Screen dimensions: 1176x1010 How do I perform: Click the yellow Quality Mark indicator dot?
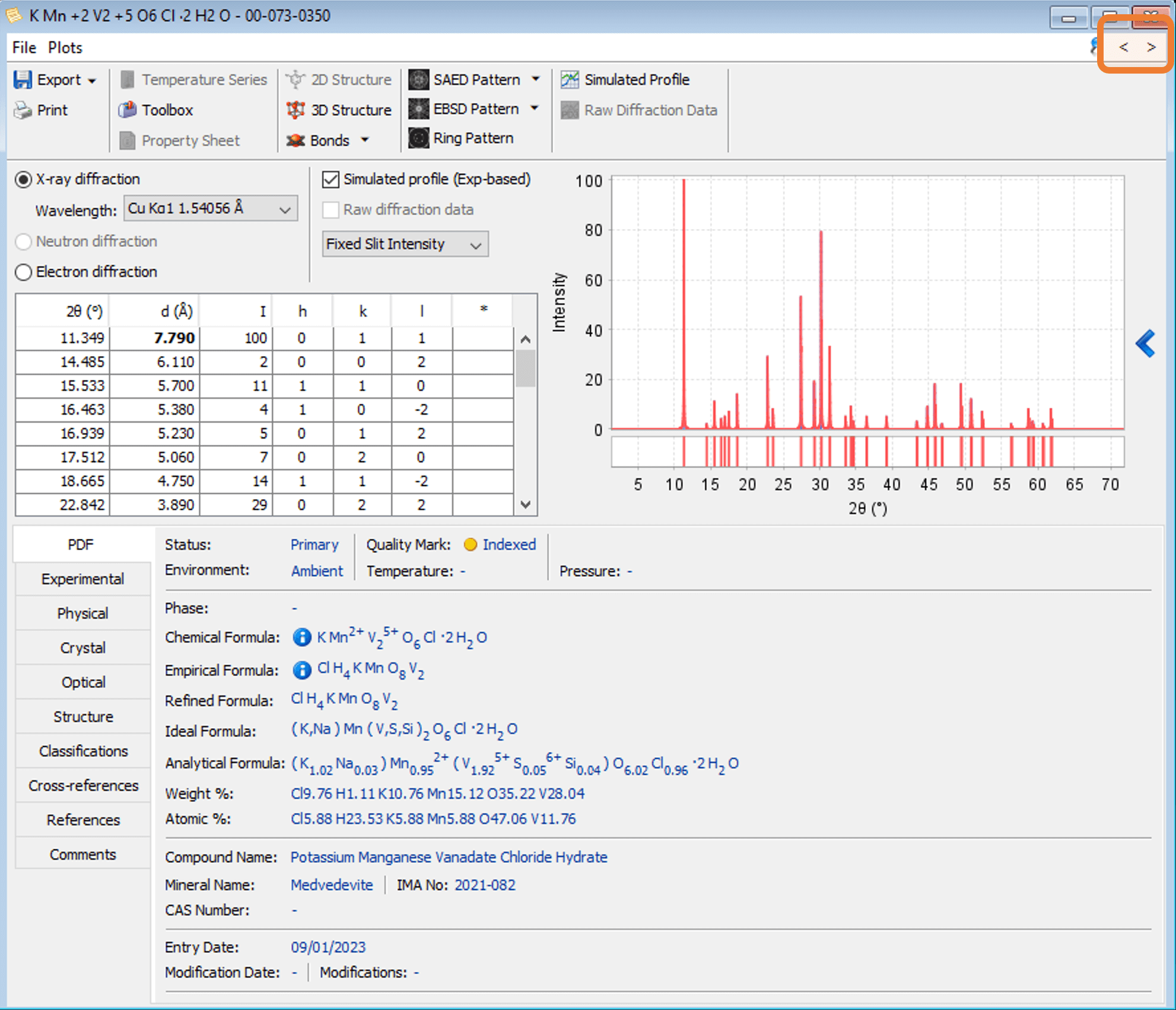(470, 545)
